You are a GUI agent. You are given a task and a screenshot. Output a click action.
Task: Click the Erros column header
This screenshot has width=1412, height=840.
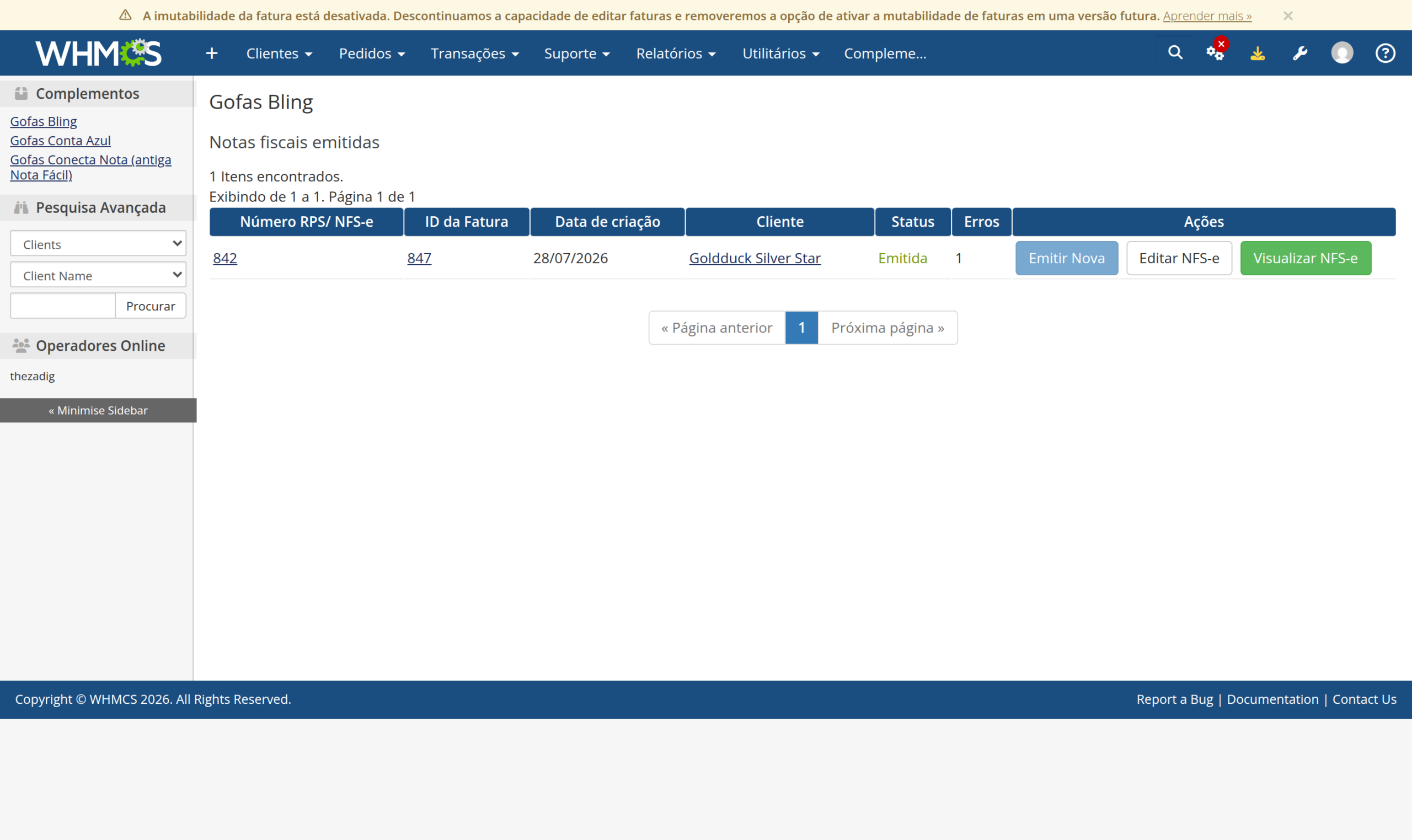point(981,222)
